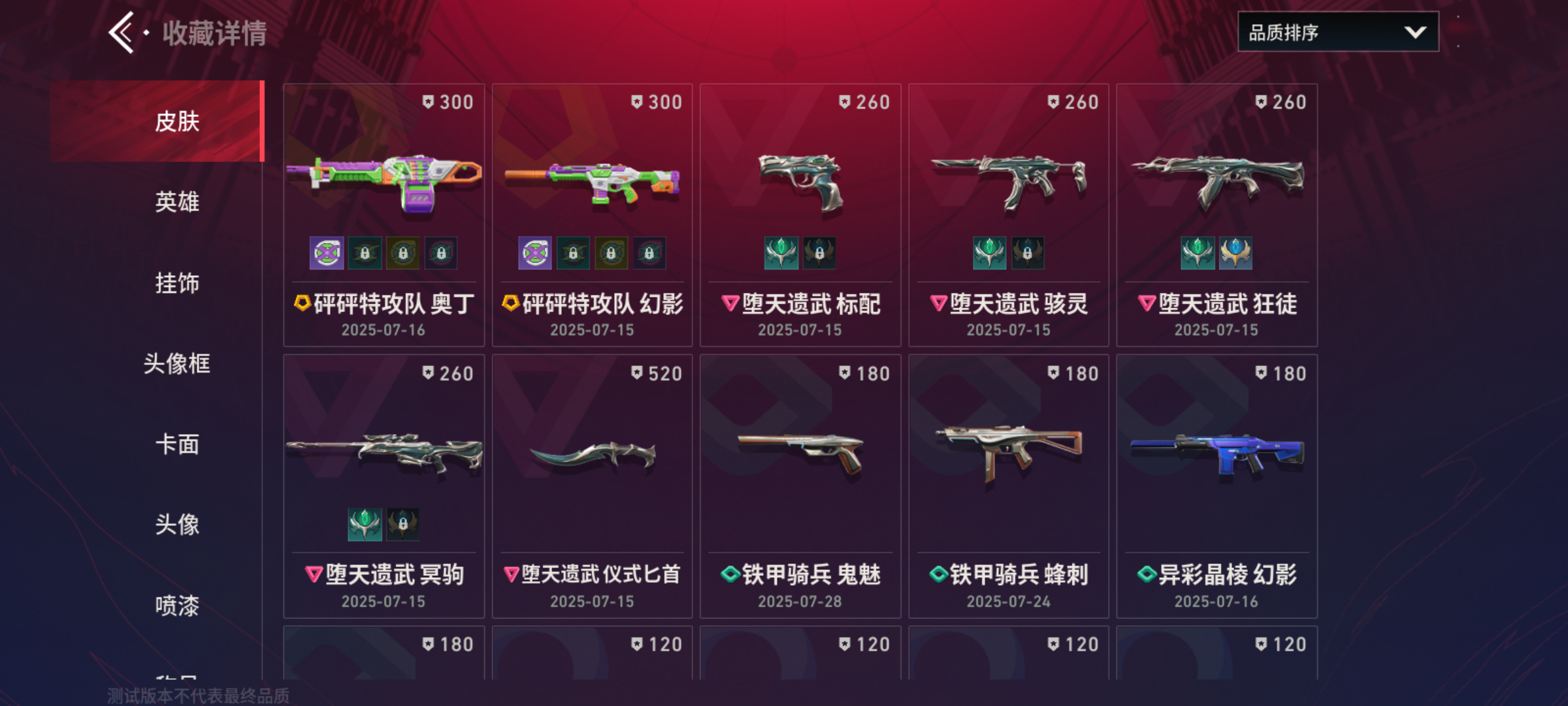Open the 挂饰 category

click(177, 283)
